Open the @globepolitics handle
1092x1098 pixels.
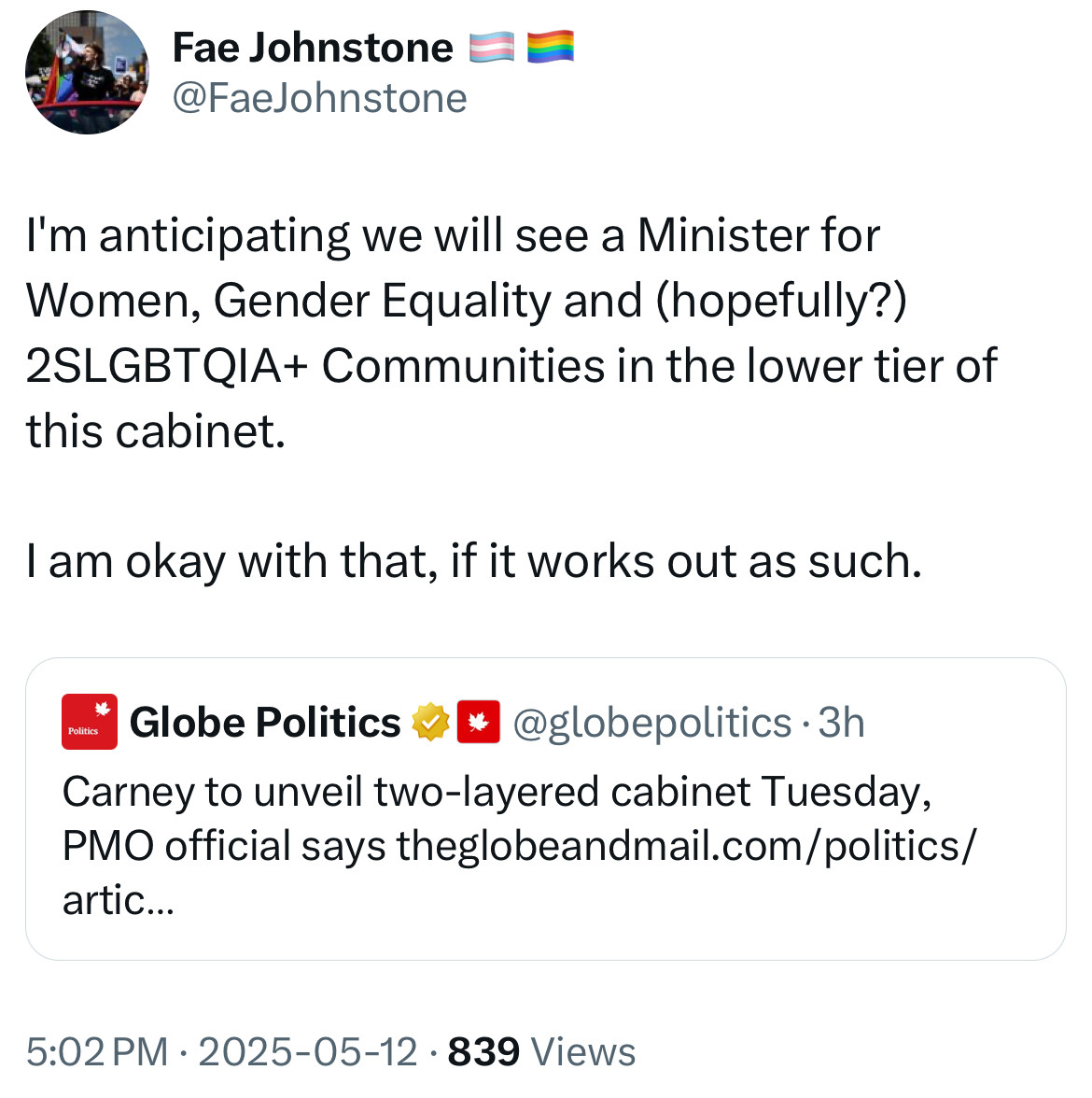652,722
